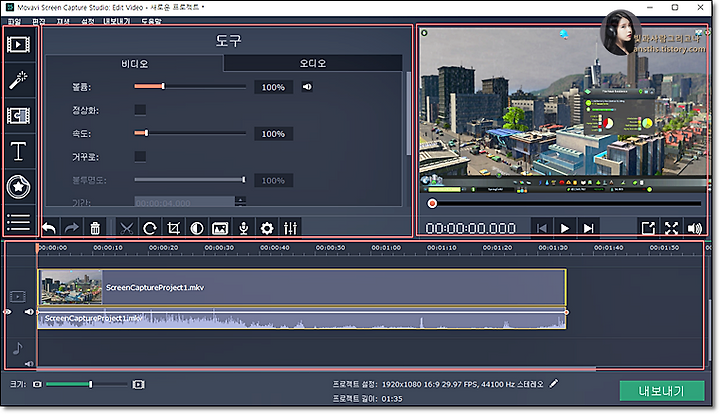Click the timeline playhead marker at start

click(x=37, y=248)
